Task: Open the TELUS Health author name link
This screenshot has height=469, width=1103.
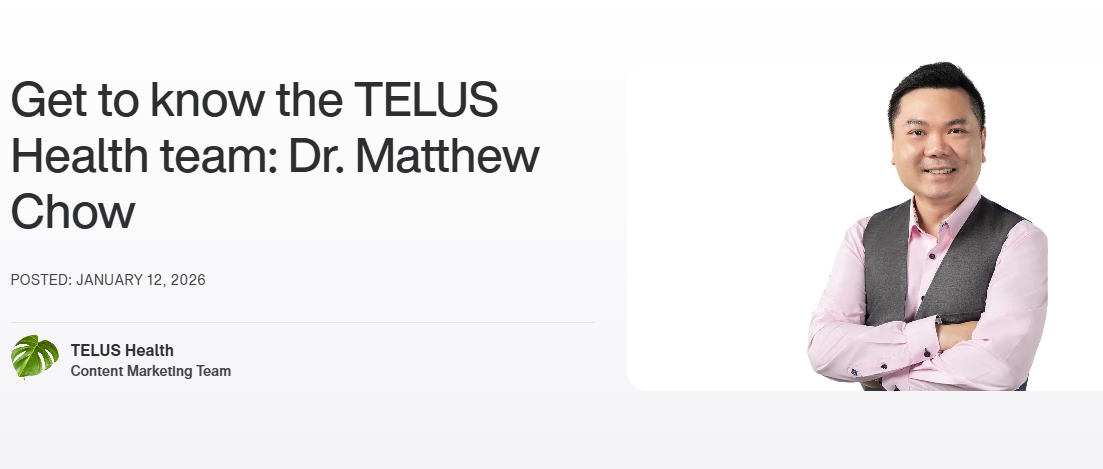Action: point(122,350)
